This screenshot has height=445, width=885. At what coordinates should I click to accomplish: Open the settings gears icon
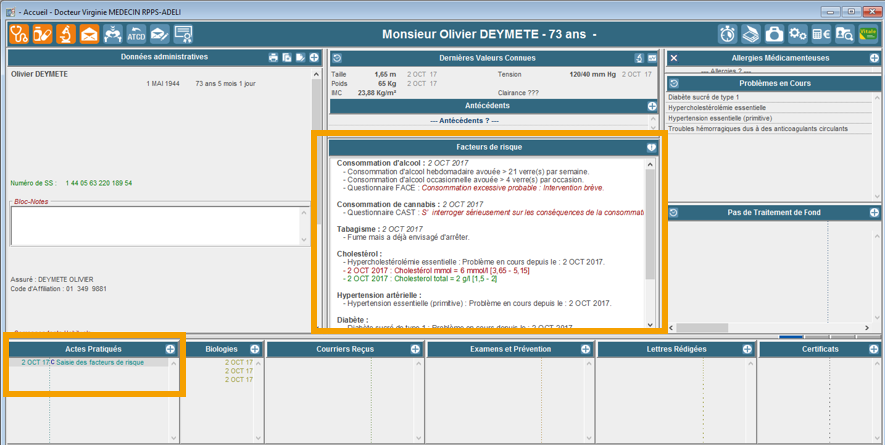pyautogui.click(x=797, y=34)
